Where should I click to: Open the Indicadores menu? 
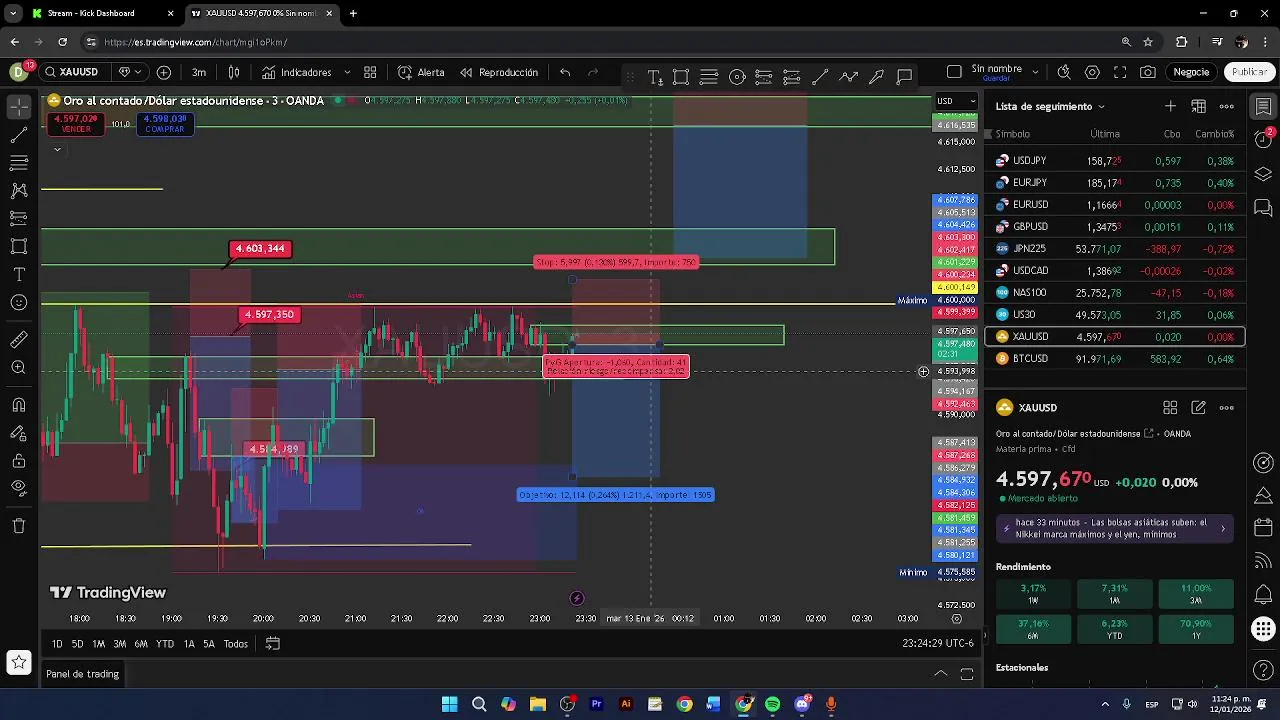click(x=297, y=72)
